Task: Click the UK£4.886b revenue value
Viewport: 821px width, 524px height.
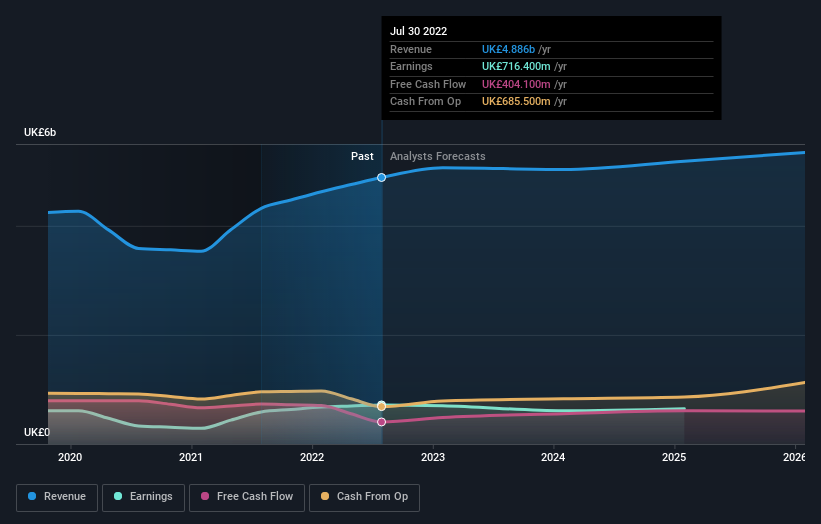Action: (x=508, y=49)
